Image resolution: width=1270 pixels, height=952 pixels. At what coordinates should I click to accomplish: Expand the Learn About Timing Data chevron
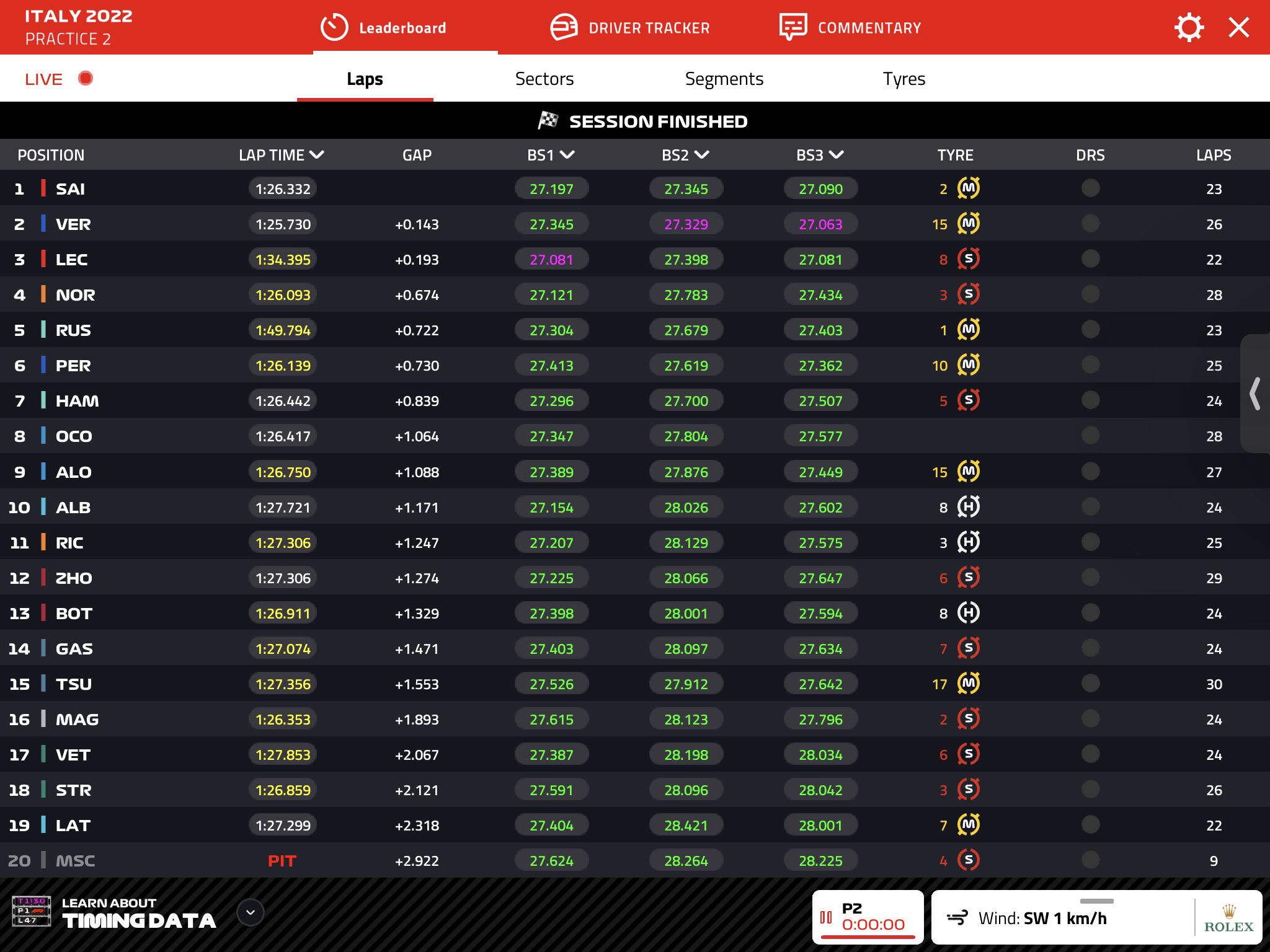pyautogui.click(x=251, y=912)
